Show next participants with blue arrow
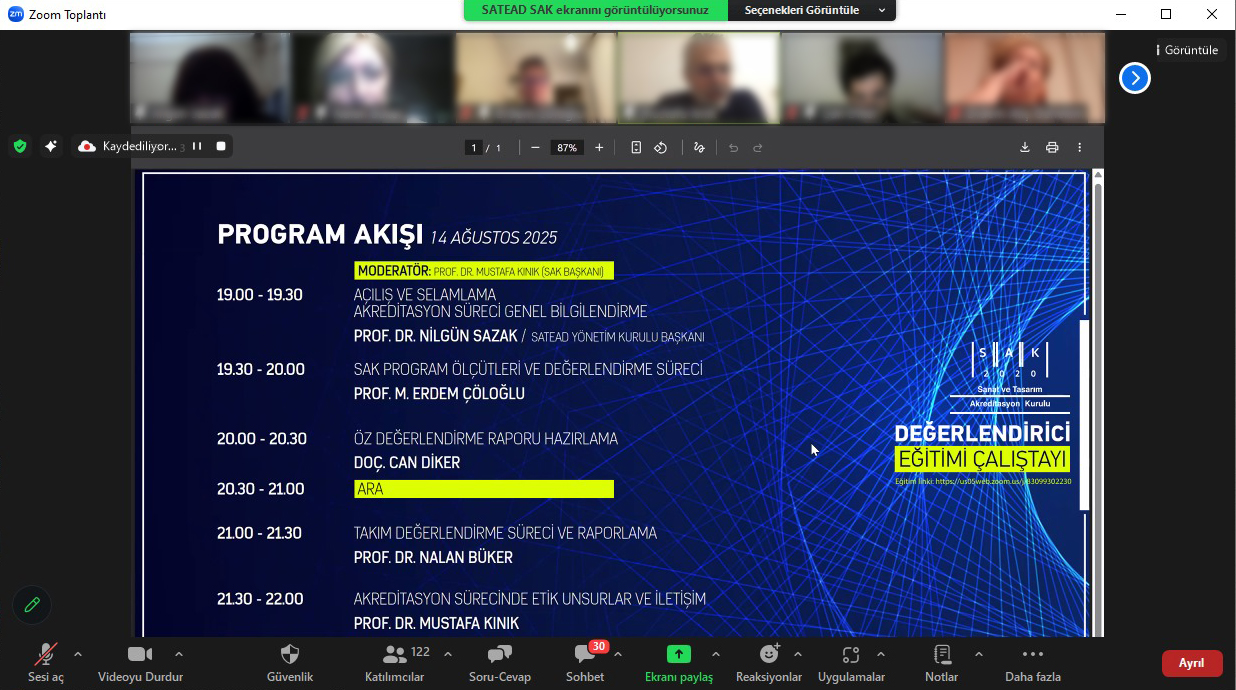Image resolution: width=1236 pixels, height=690 pixels. click(1134, 78)
